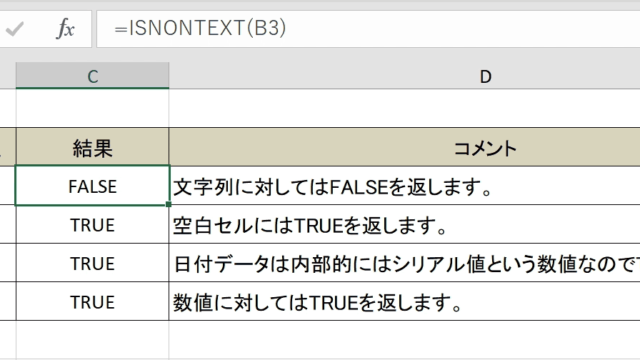640x360 pixels.
Task: Click the 結果 header cell
Action: pos(93,147)
